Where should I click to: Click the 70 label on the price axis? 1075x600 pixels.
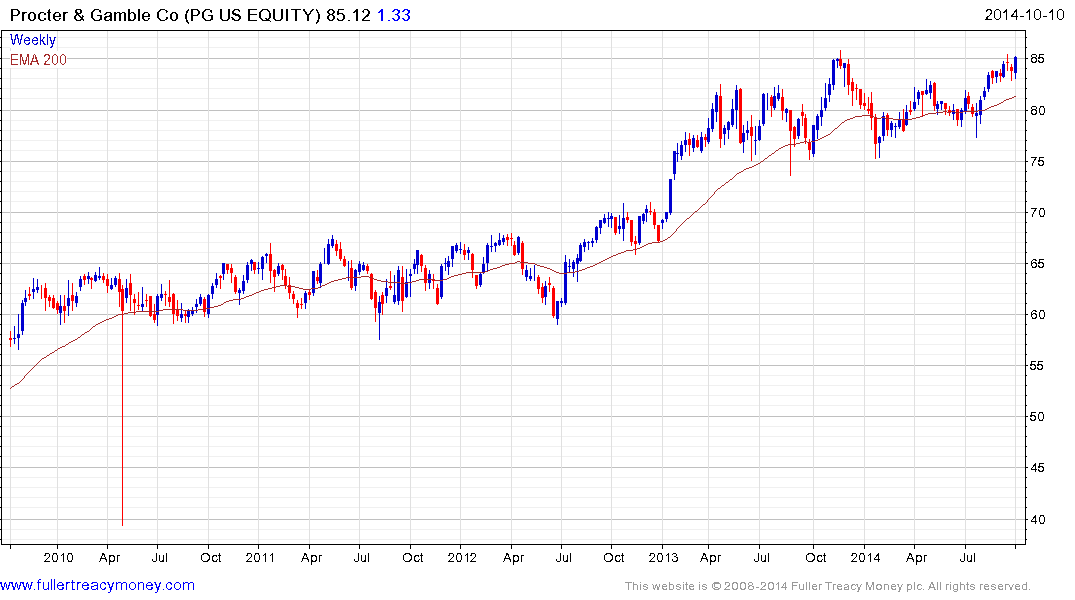(1037, 213)
